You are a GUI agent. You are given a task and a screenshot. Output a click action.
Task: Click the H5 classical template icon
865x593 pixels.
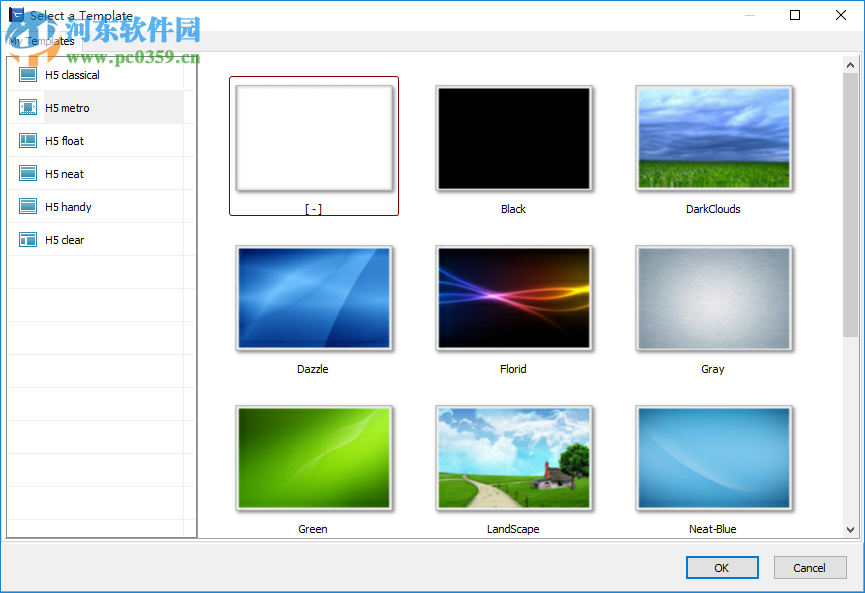click(x=27, y=74)
